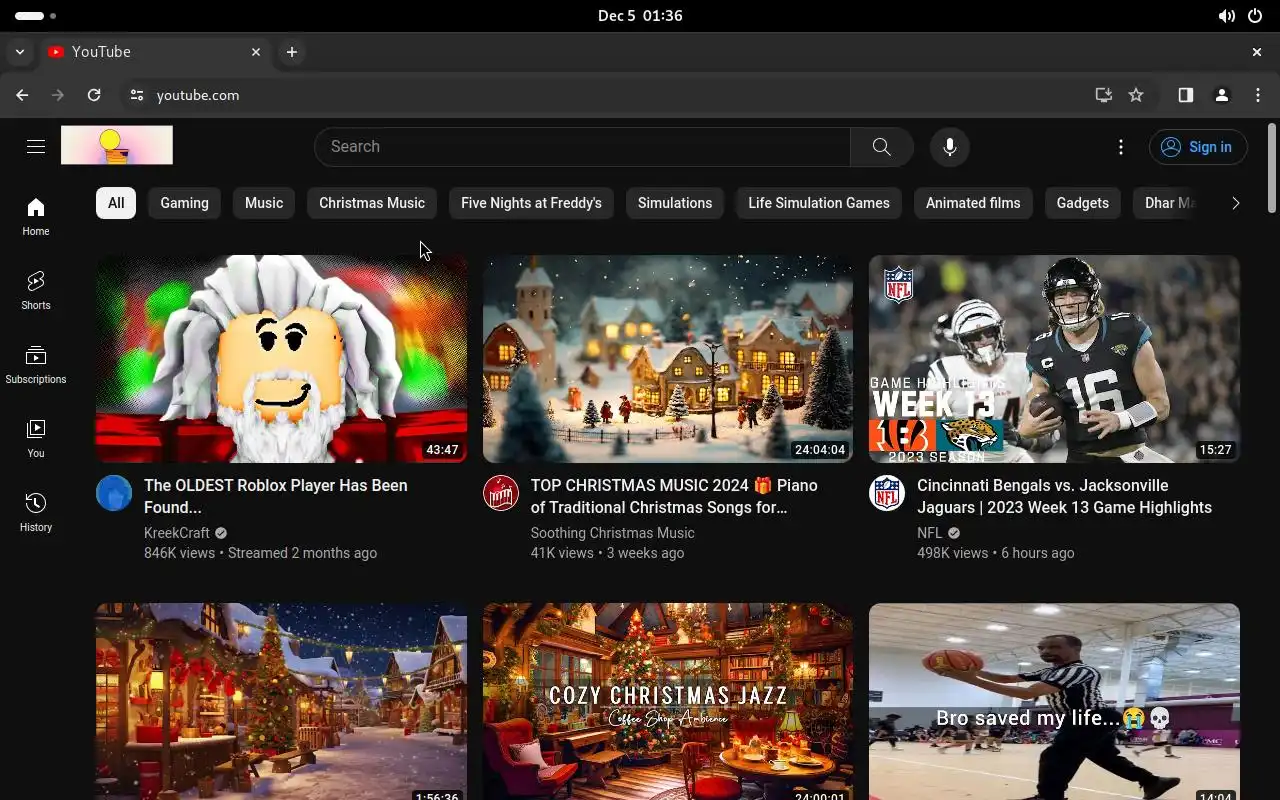Open TOP CHRISTMAS MUSIC 2024 video title

[674, 496]
